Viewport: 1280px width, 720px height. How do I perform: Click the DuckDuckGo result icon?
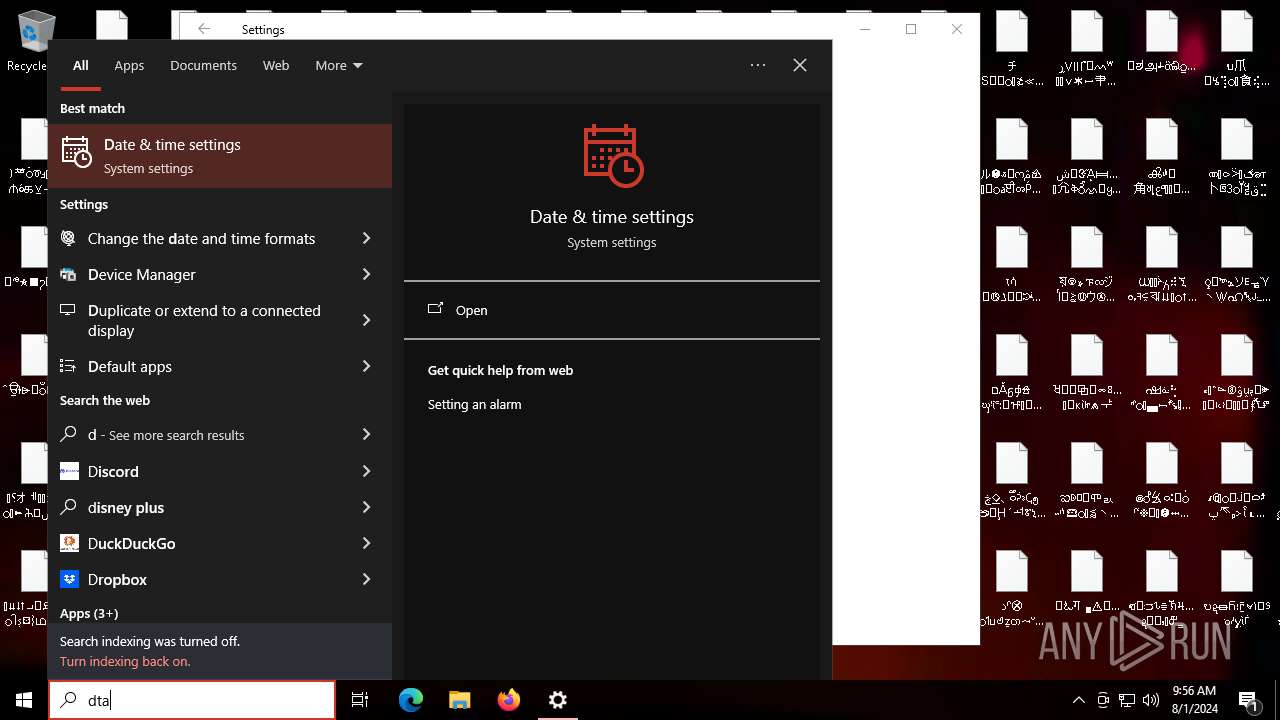69,543
